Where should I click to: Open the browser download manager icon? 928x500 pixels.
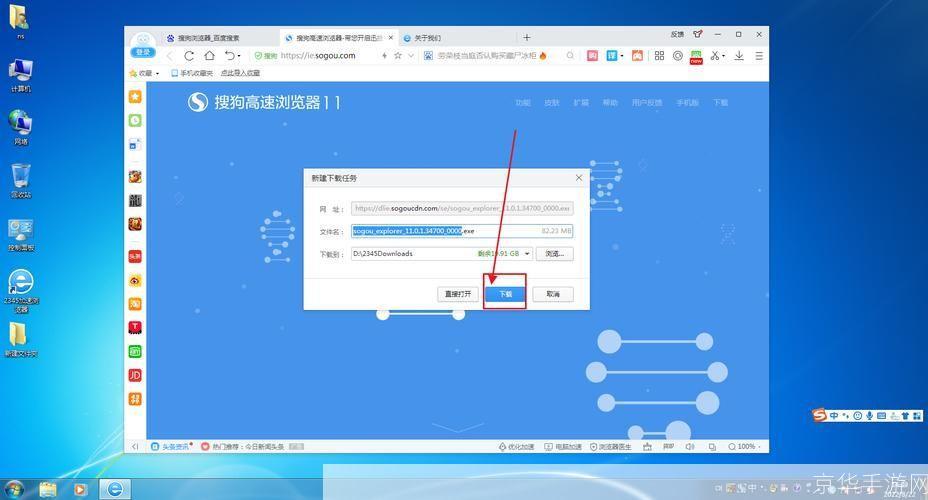click(x=739, y=56)
